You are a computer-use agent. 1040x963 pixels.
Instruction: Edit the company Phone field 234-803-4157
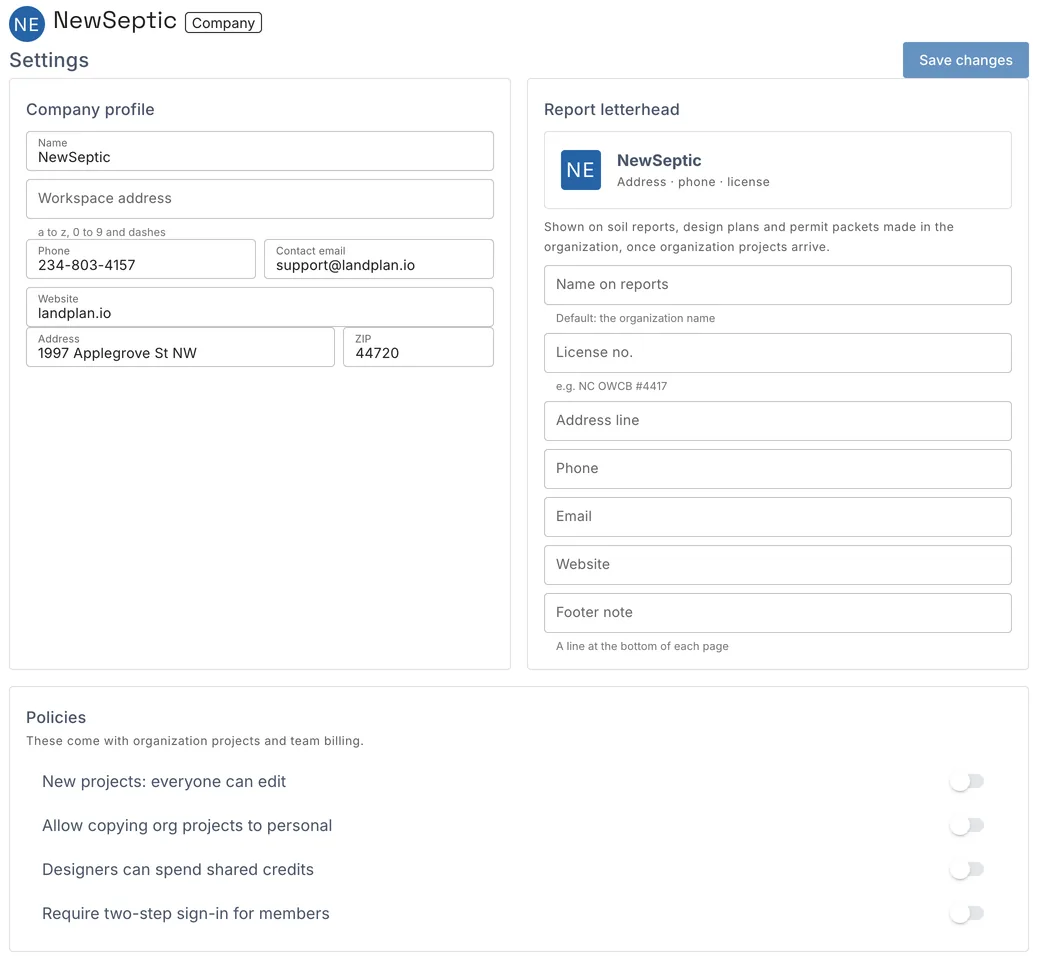[x=141, y=259]
